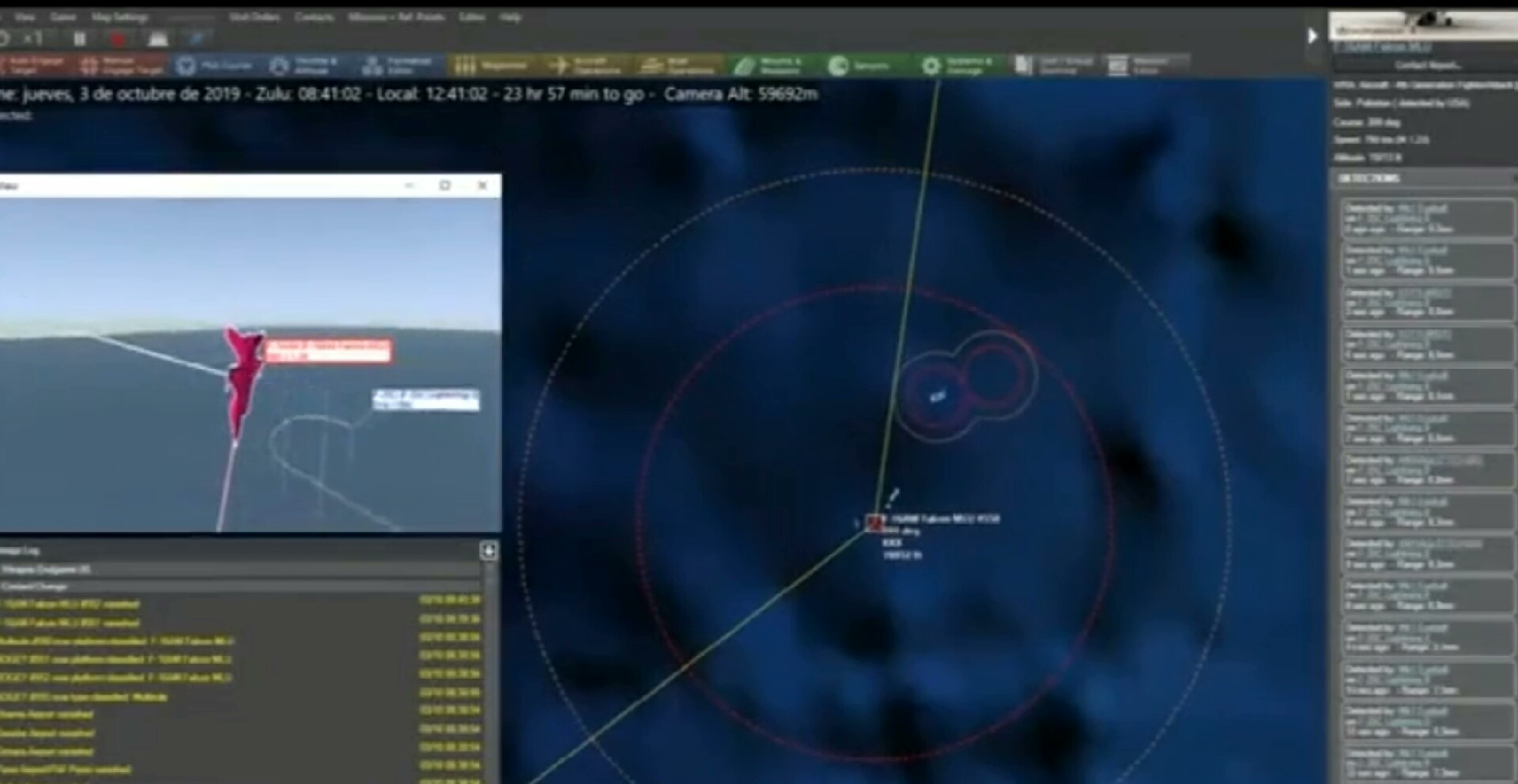
Task: Open Mounts & Weapons window
Action: (770, 65)
